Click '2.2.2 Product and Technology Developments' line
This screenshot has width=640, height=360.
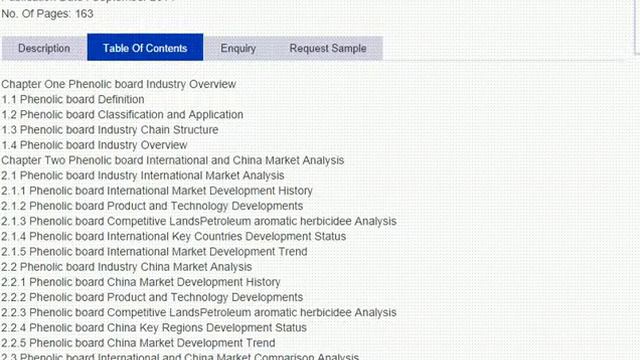pyautogui.click(x=152, y=297)
